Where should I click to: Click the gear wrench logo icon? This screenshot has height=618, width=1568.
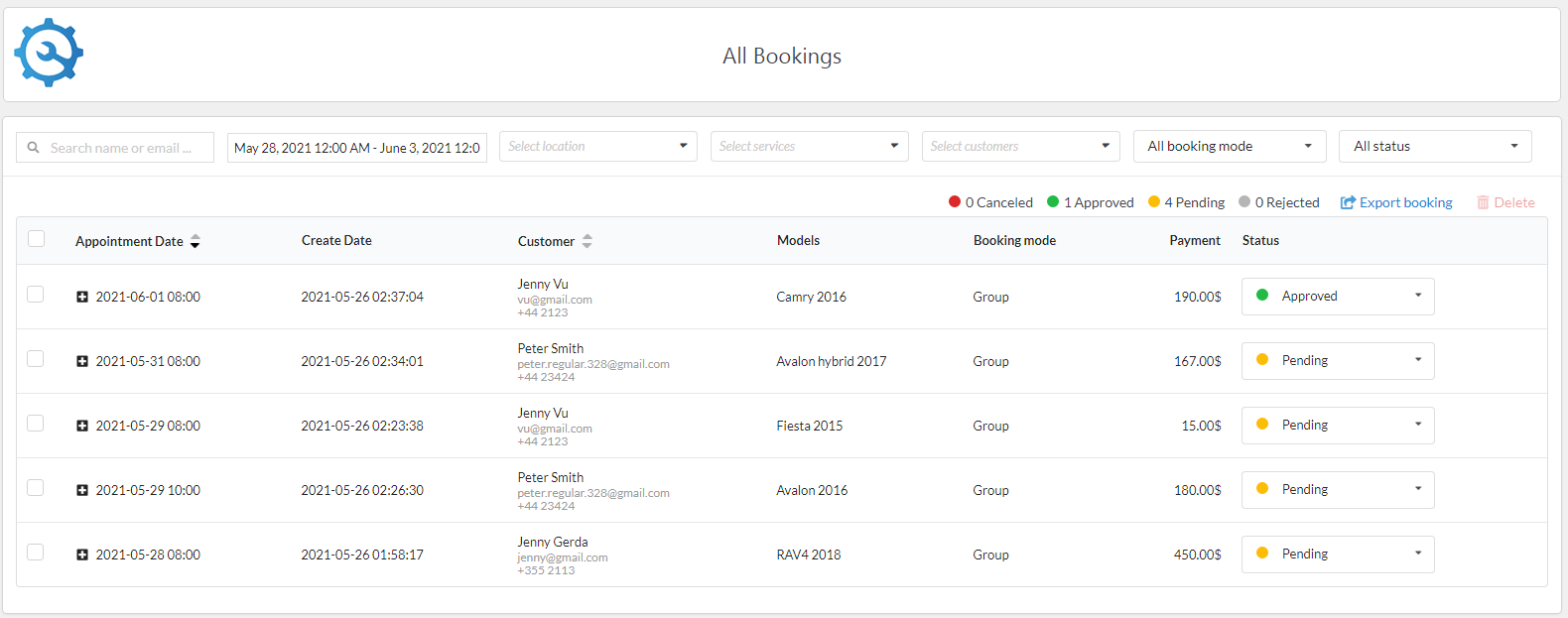point(49,54)
